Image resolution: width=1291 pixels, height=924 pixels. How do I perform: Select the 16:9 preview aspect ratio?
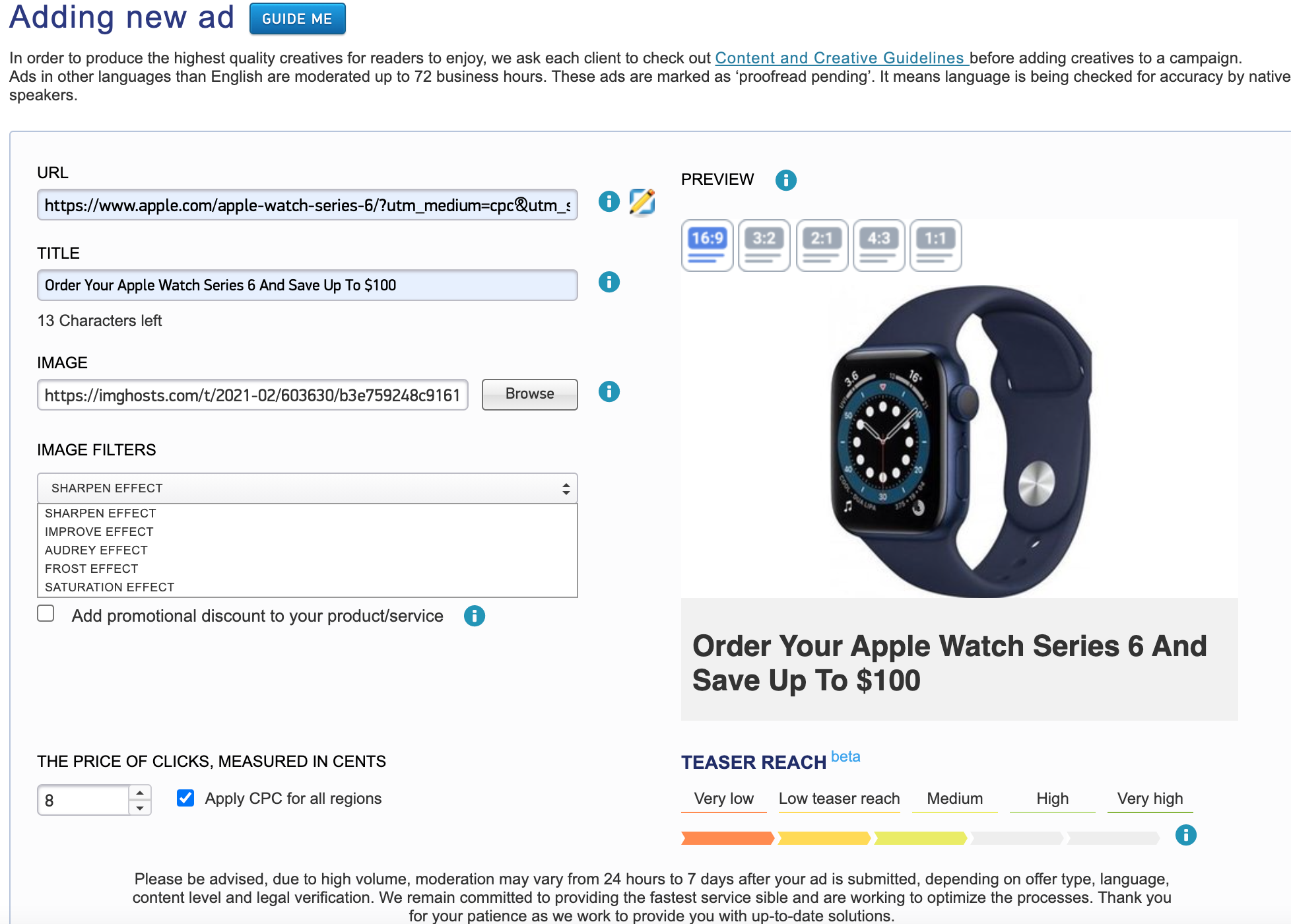[707, 245]
